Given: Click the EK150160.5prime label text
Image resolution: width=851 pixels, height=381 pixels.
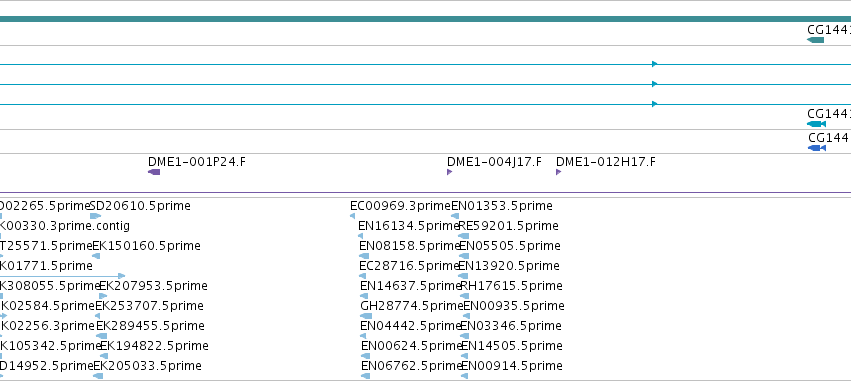Looking at the screenshot, I should tap(147, 246).
